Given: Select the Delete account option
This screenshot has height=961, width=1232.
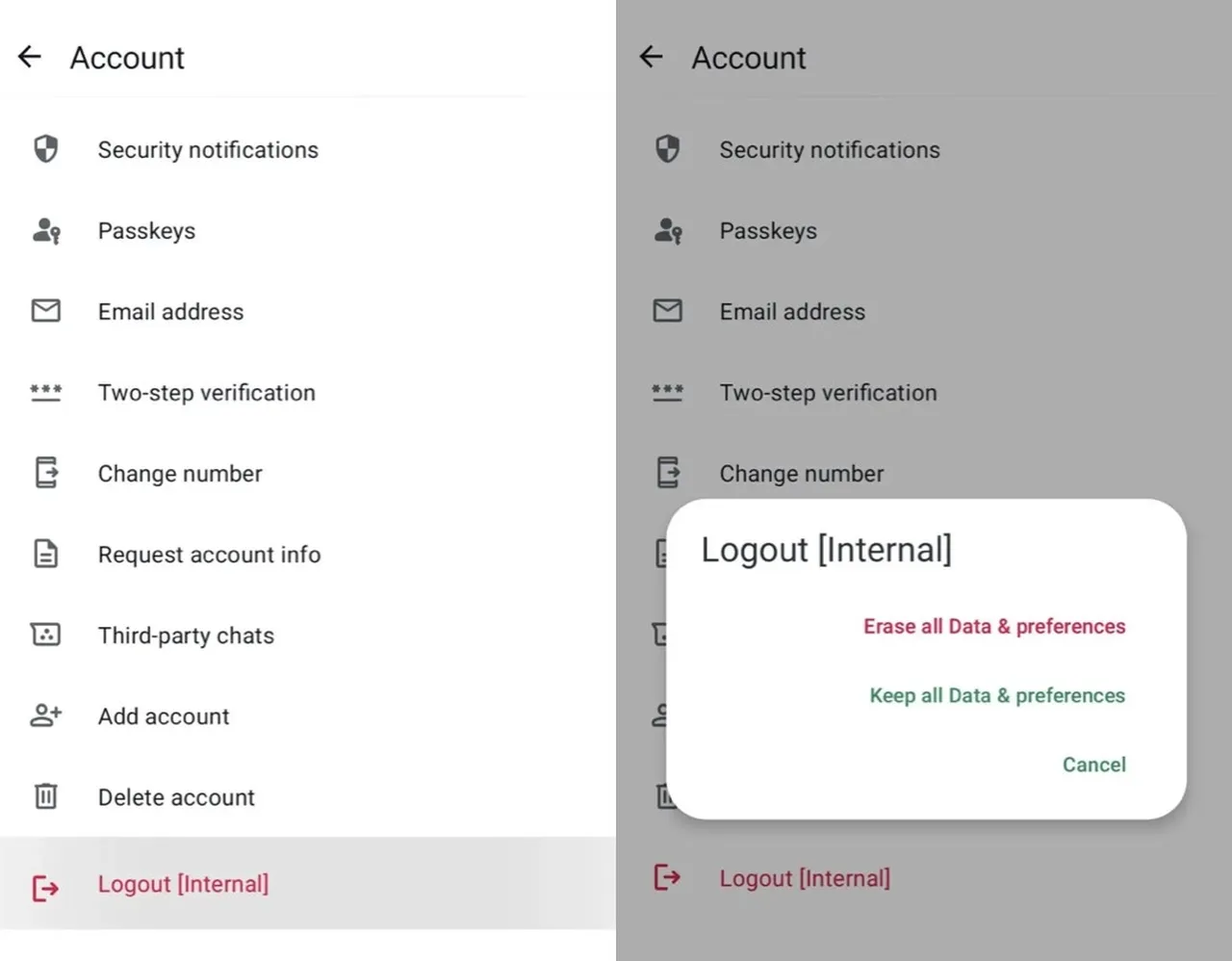Looking at the screenshot, I should tap(176, 797).
